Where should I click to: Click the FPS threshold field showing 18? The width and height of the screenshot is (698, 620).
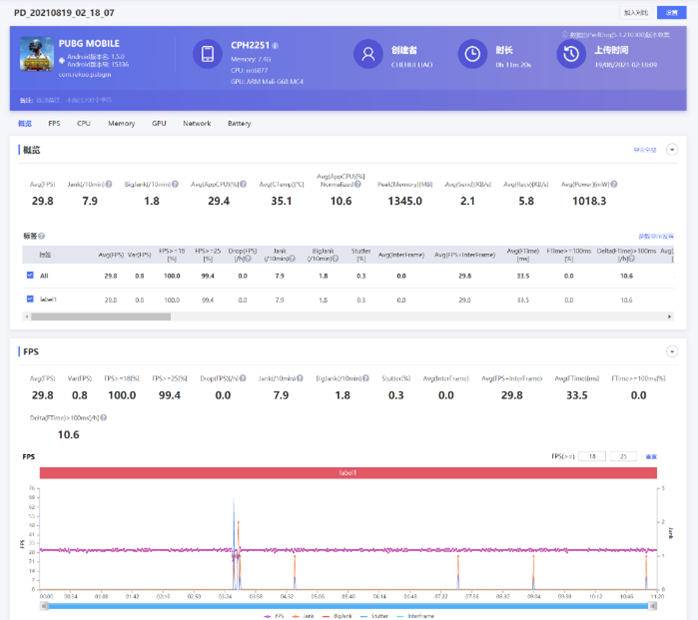(x=593, y=456)
